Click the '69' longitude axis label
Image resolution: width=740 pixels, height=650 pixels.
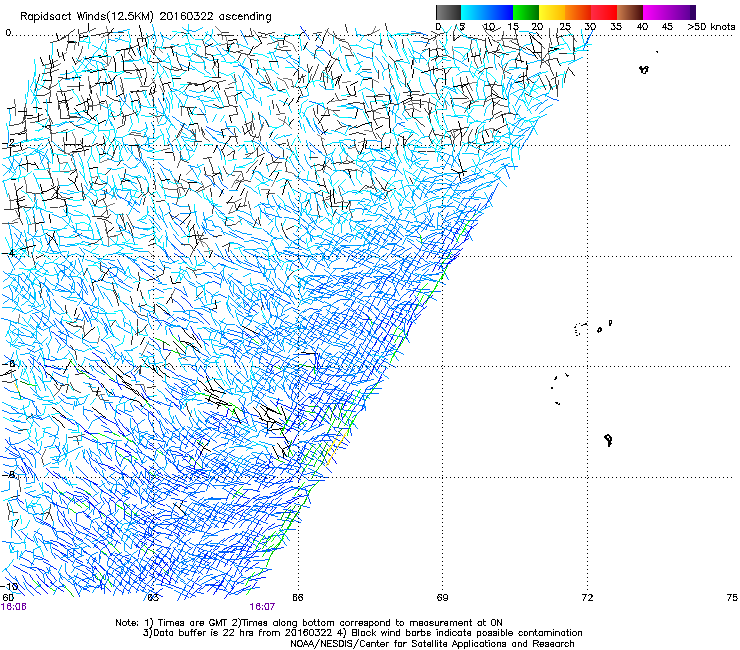point(442,598)
